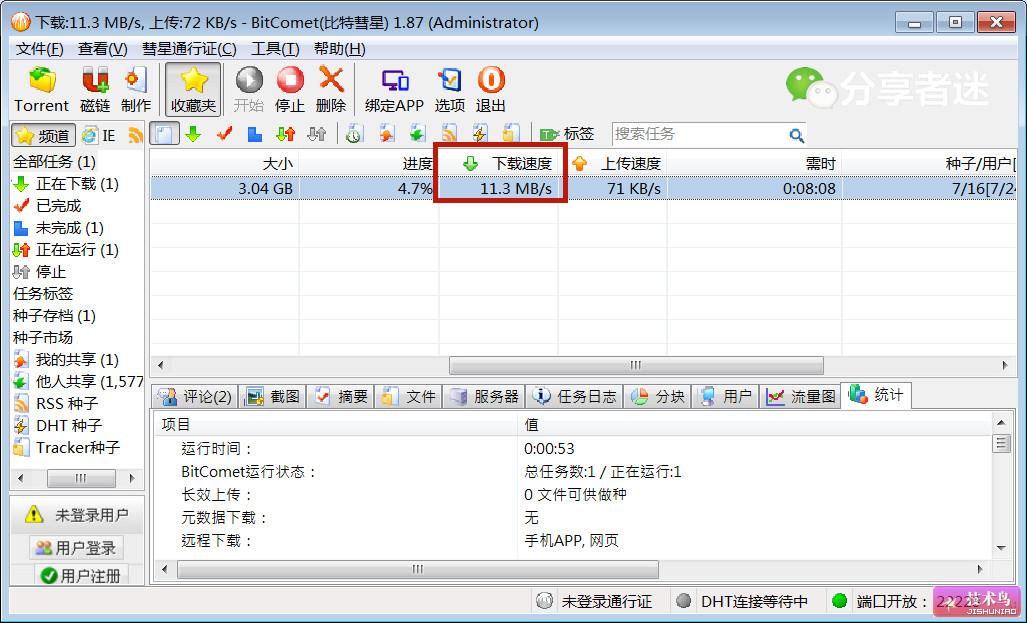Click task list horizontal scrollbar thumb

click(x=636, y=366)
